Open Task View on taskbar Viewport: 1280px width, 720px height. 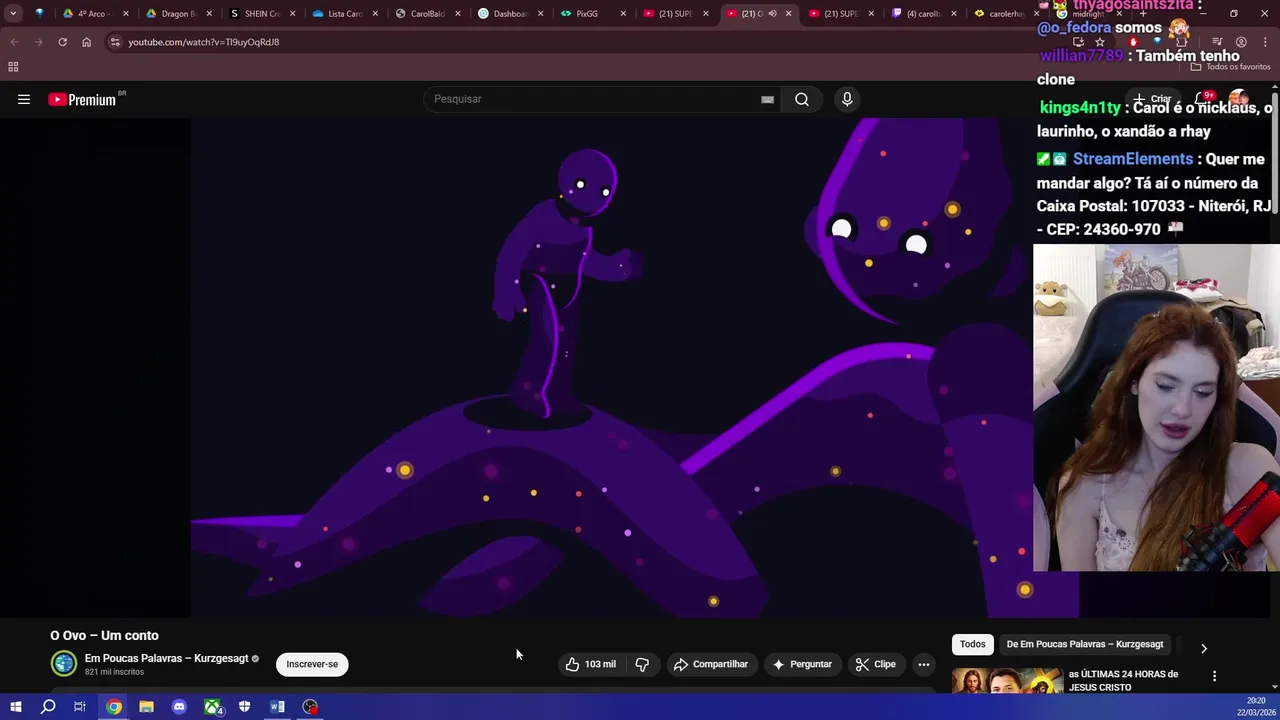80,707
